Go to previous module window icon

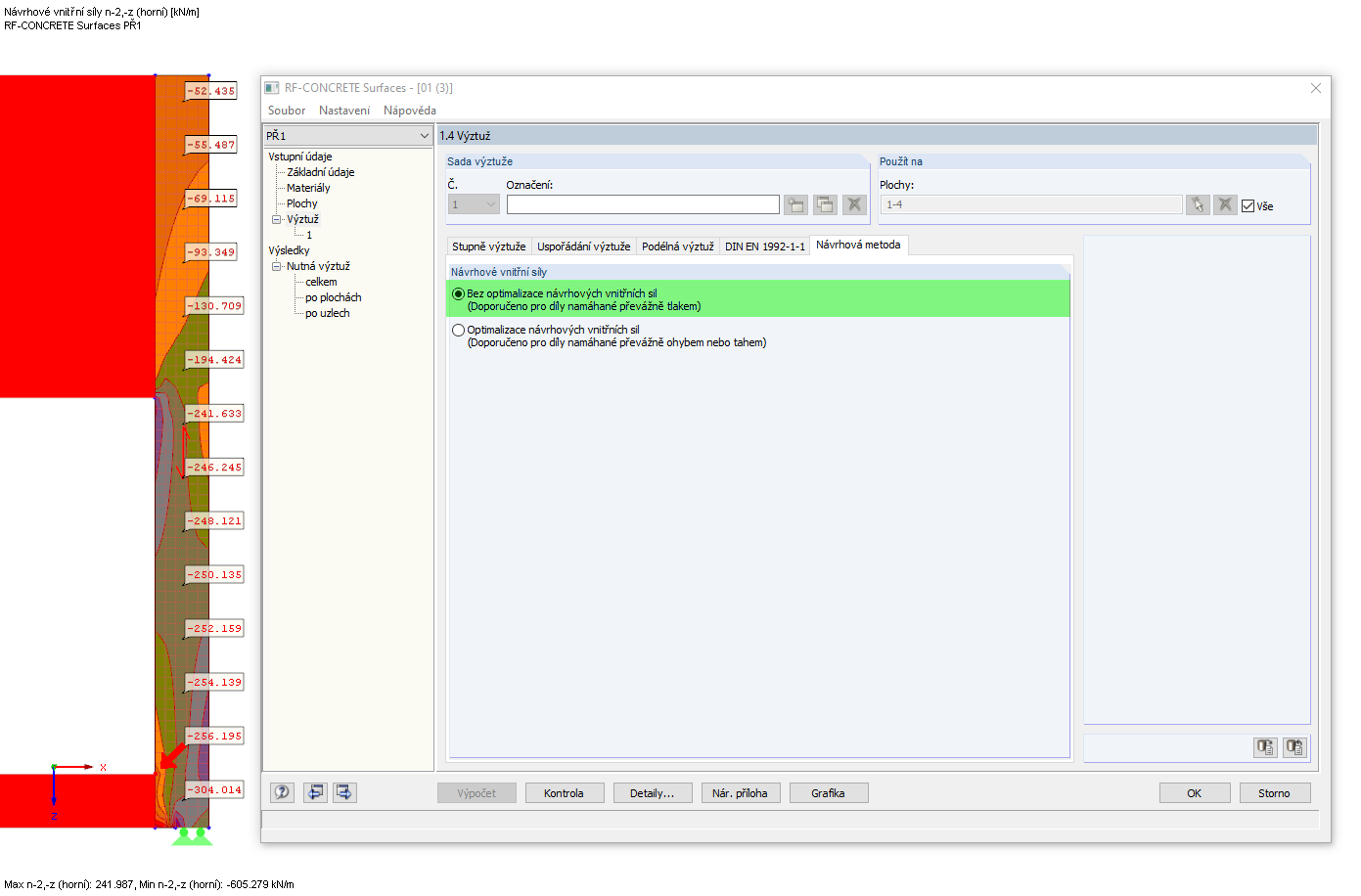tap(315, 792)
